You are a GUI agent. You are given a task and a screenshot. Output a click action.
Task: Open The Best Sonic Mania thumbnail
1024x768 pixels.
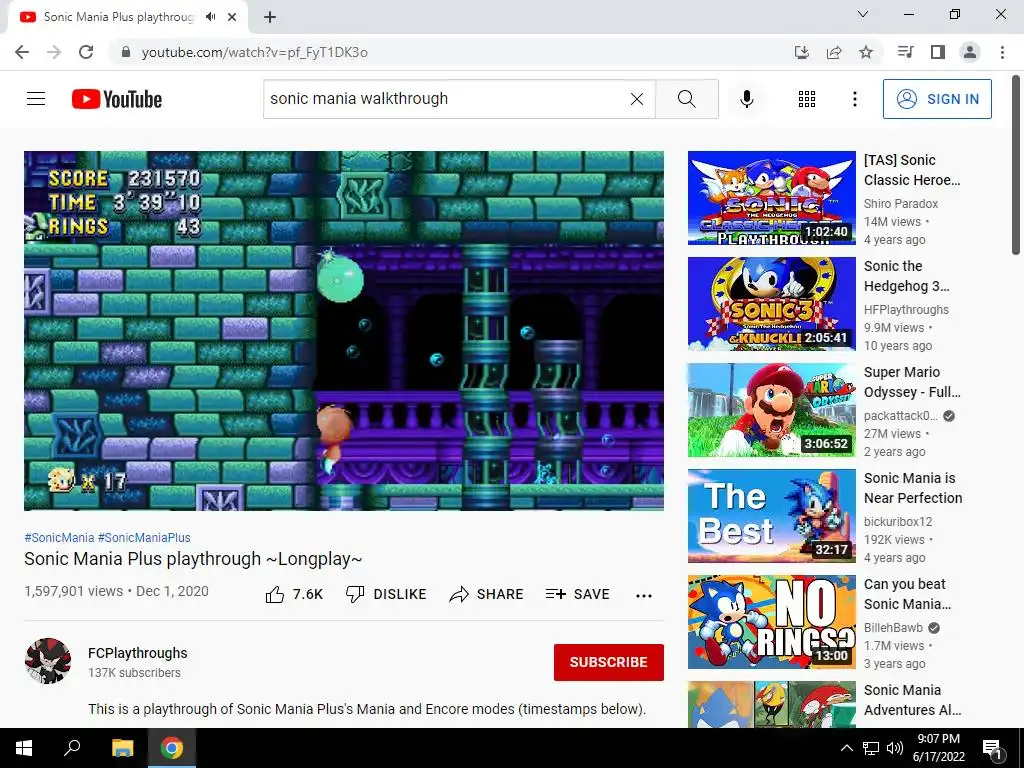(771, 516)
